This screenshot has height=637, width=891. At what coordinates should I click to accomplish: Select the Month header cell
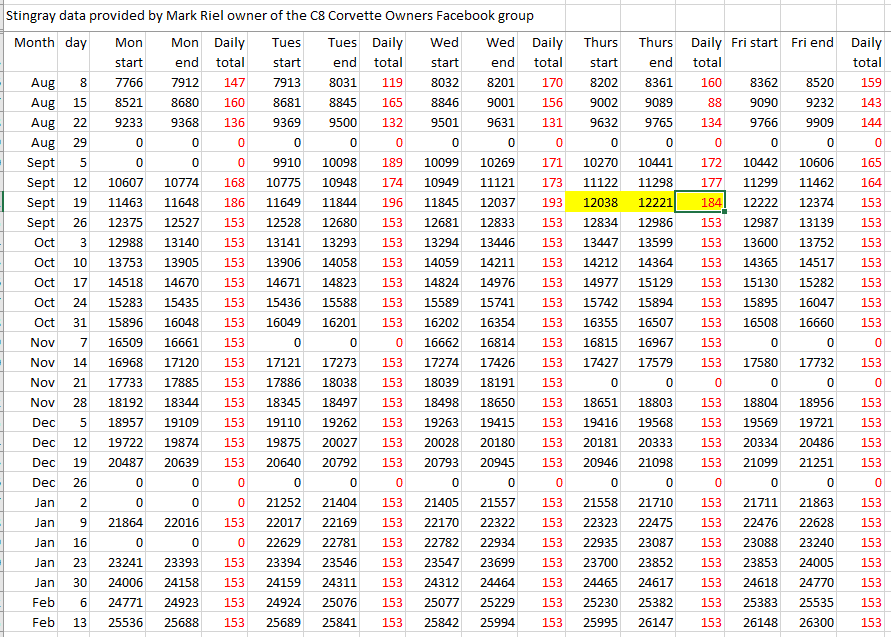point(35,44)
